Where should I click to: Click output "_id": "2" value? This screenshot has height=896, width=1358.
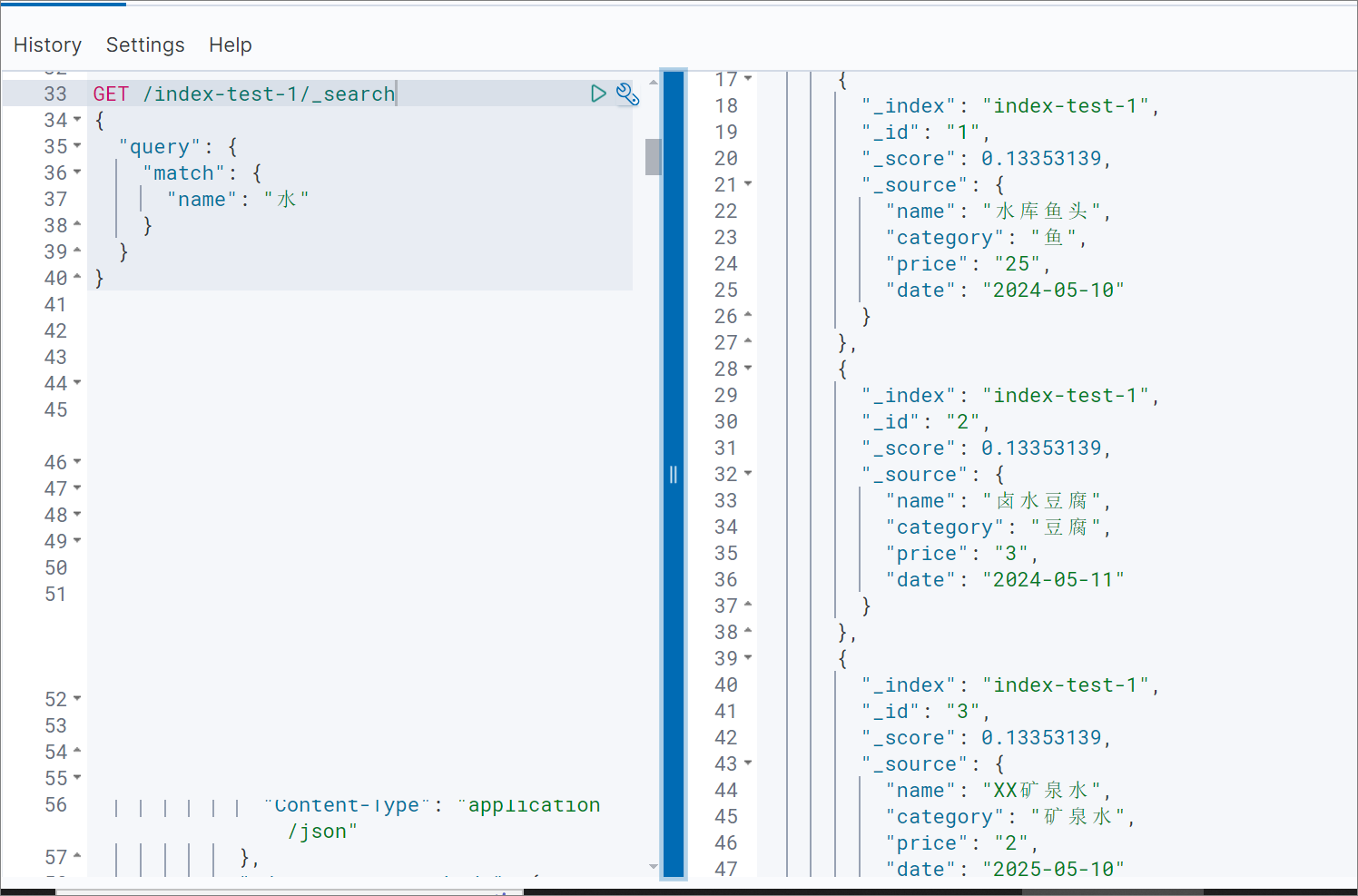[x=963, y=422]
